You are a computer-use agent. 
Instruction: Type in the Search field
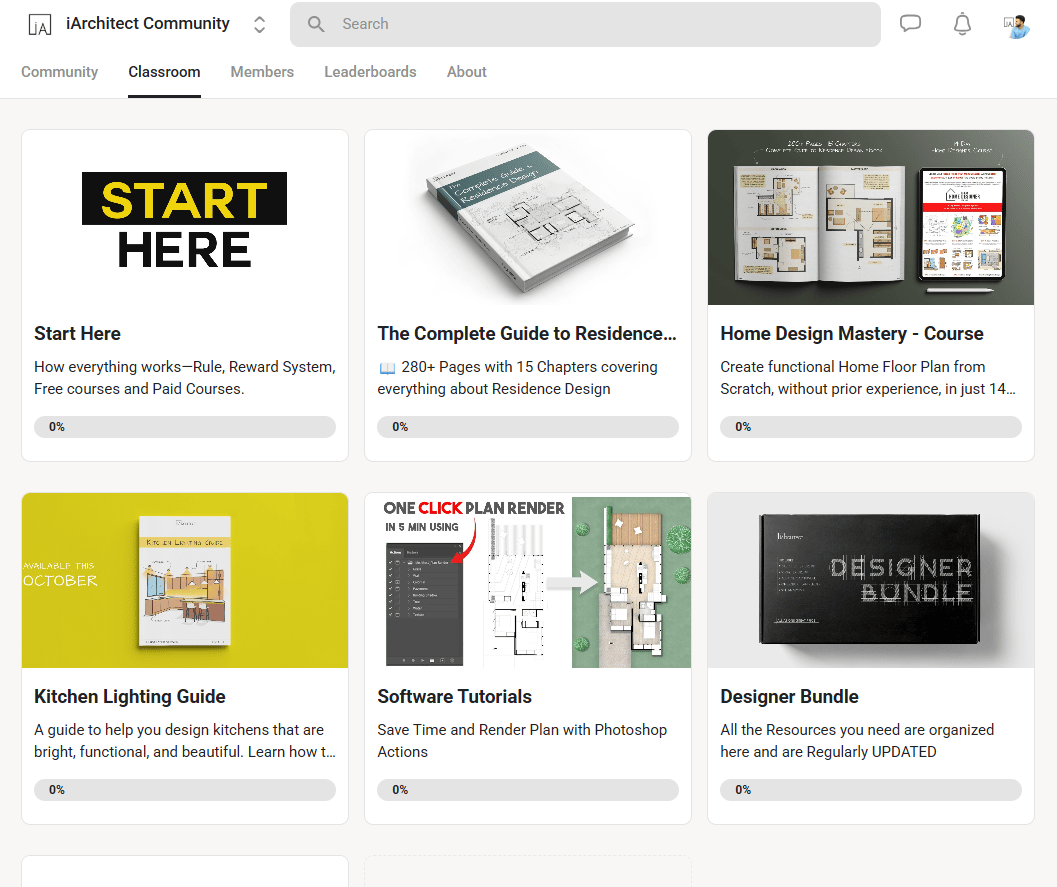(x=600, y=24)
